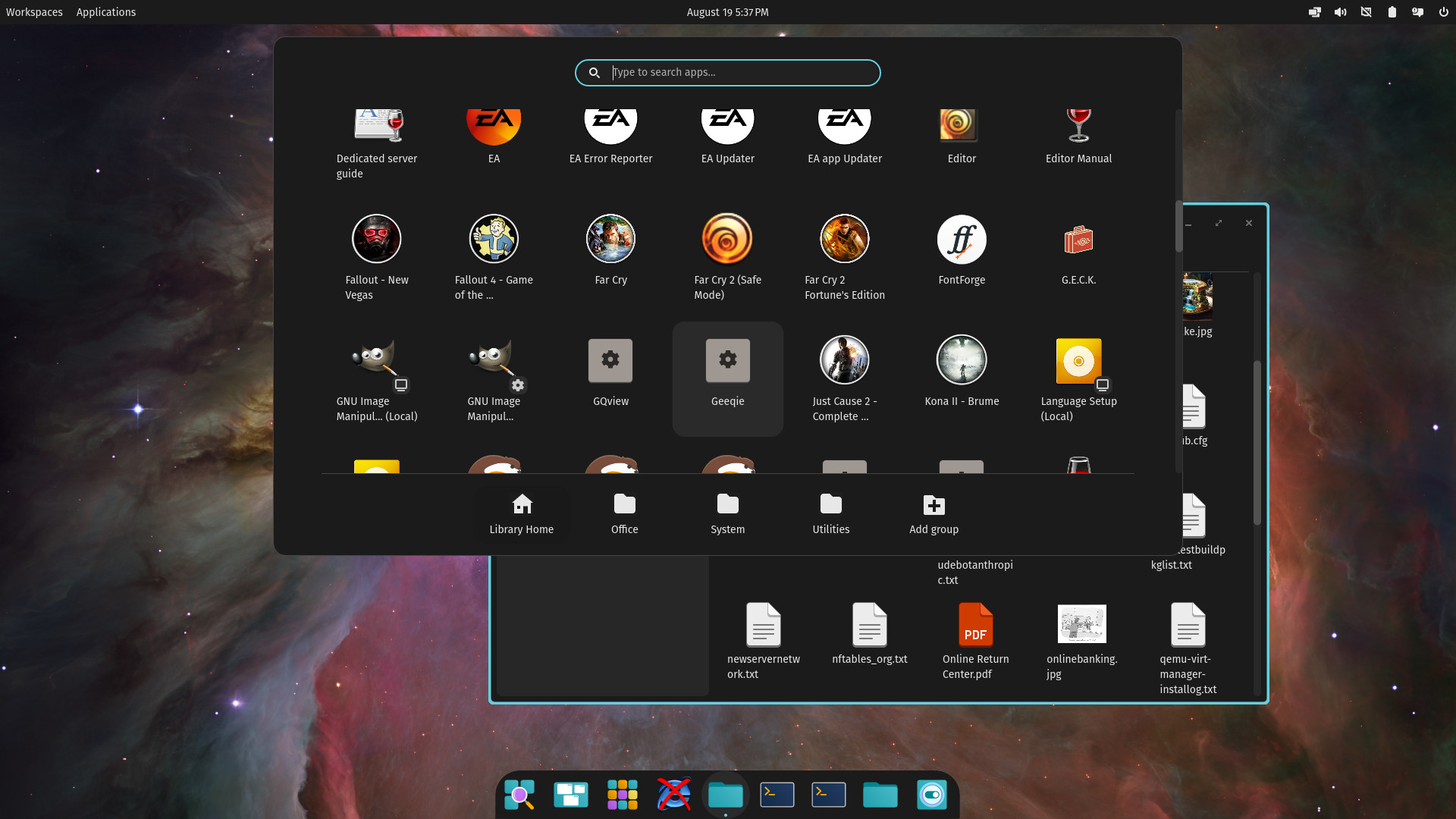1456x819 pixels.
Task: Select nftables_org.txt in file manager
Action: coord(870,634)
